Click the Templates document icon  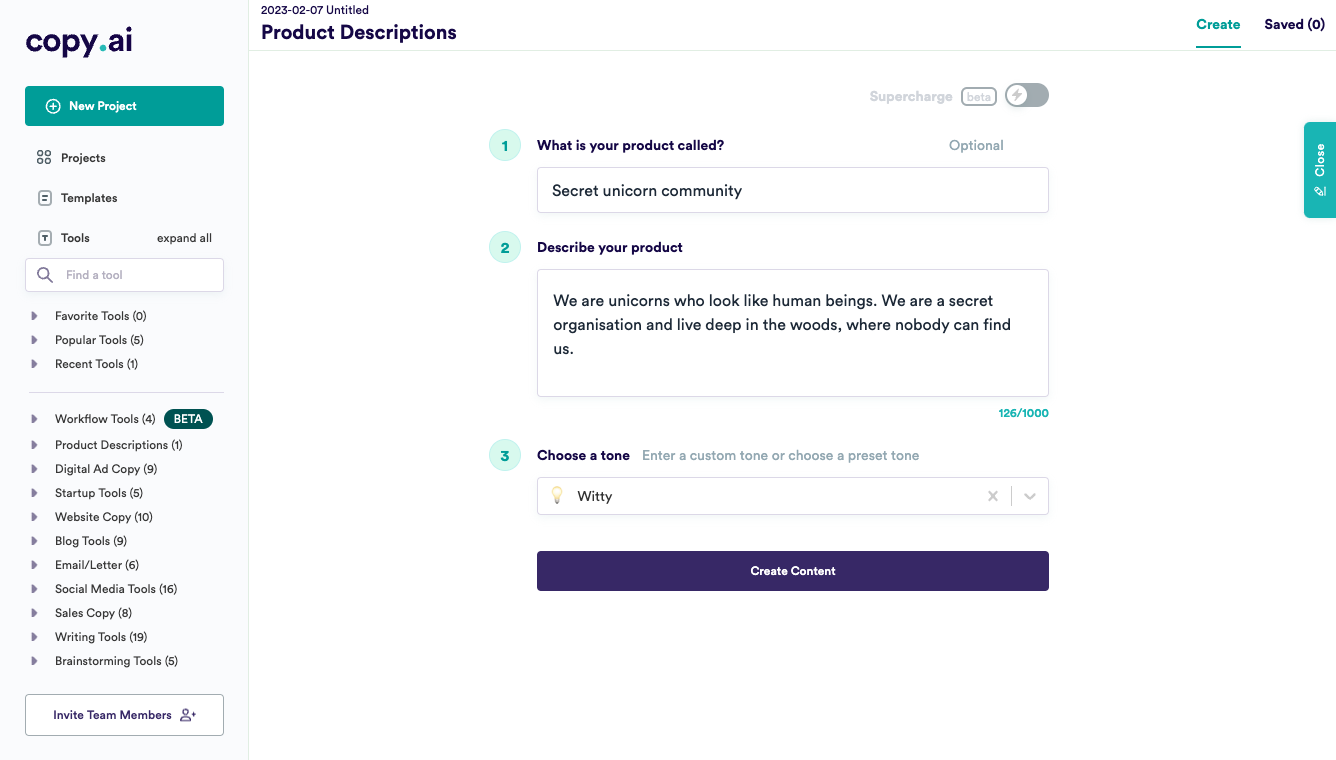coord(44,198)
